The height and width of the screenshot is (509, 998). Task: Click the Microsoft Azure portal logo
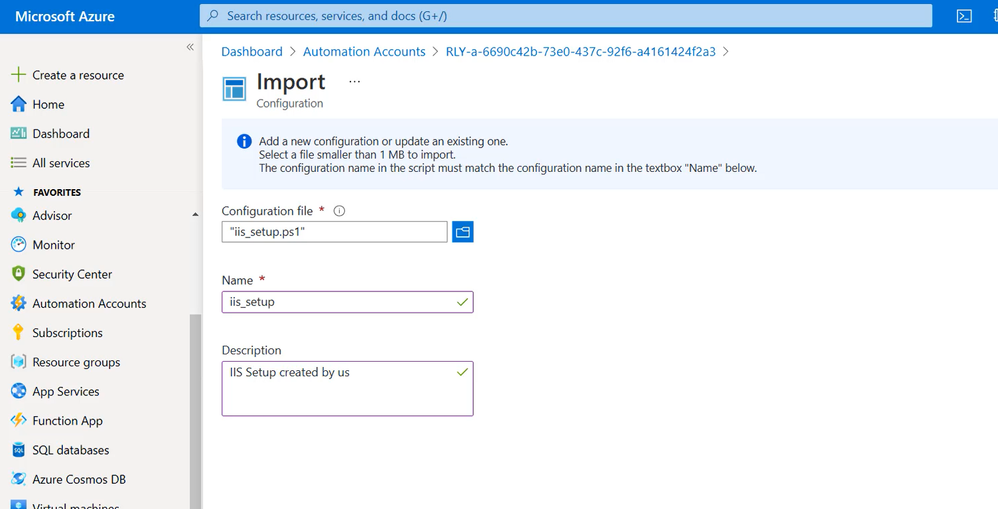point(65,17)
